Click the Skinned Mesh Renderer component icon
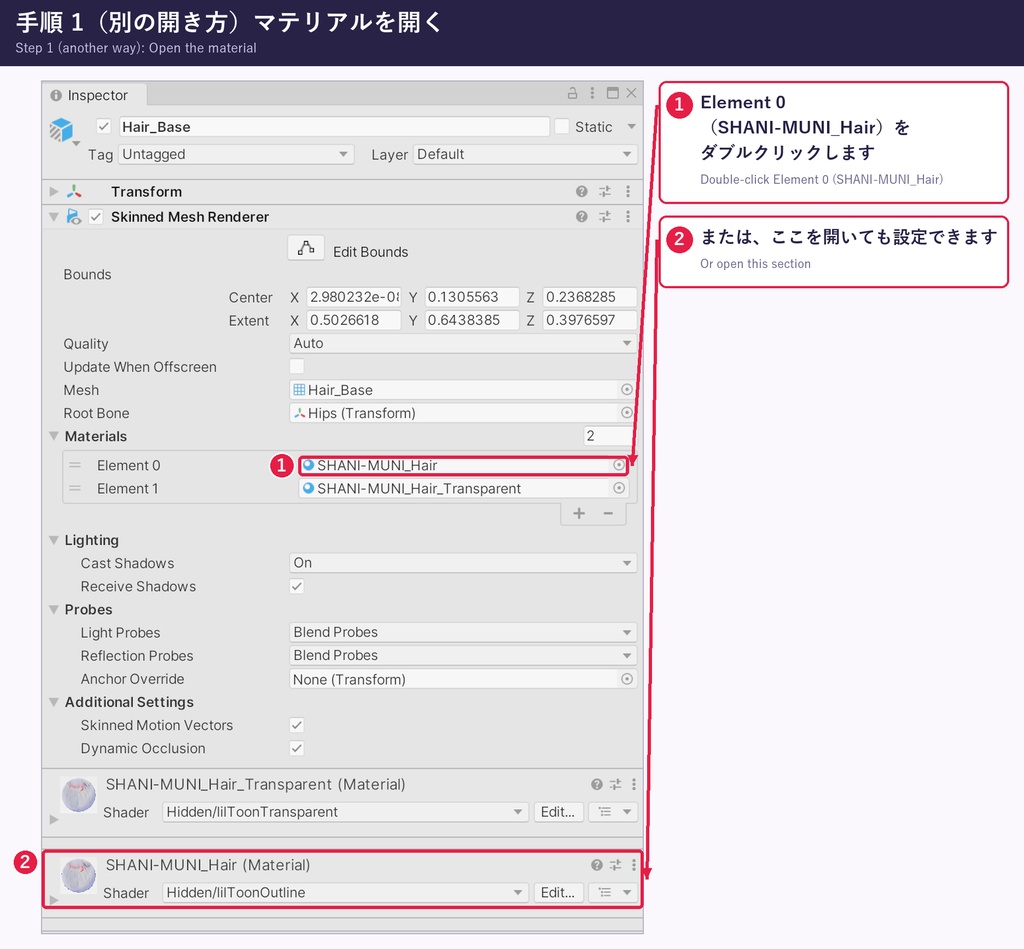 [x=74, y=217]
